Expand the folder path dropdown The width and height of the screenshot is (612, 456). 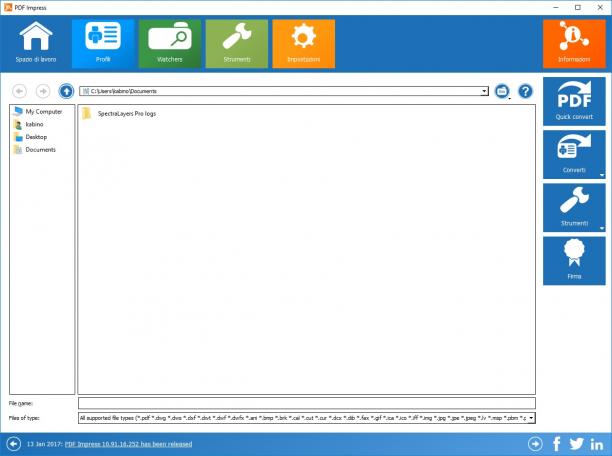[484, 91]
